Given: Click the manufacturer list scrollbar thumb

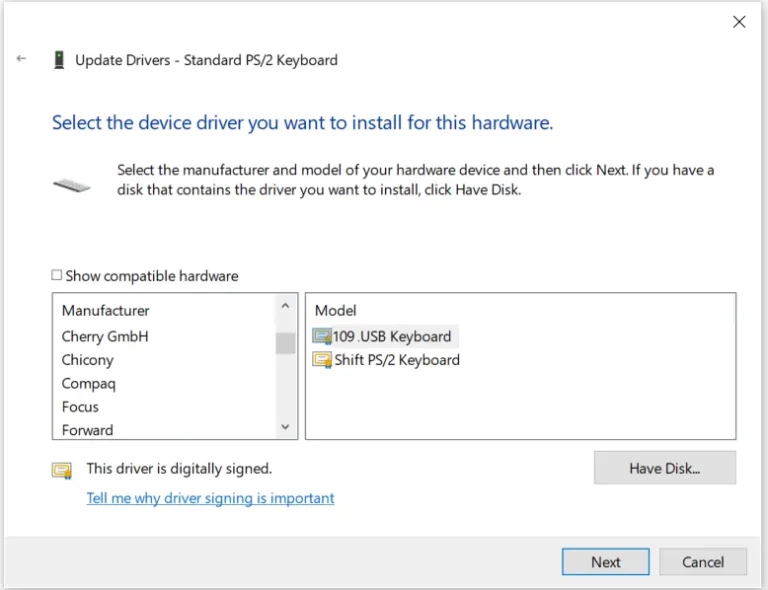Looking at the screenshot, I should [x=285, y=343].
